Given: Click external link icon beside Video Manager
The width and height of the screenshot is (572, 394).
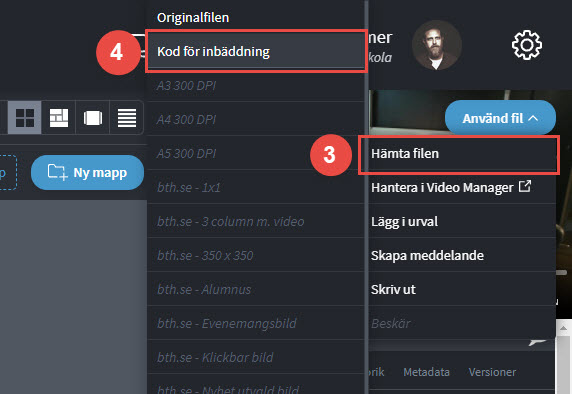Looking at the screenshot, I should [x=525, y=186].
